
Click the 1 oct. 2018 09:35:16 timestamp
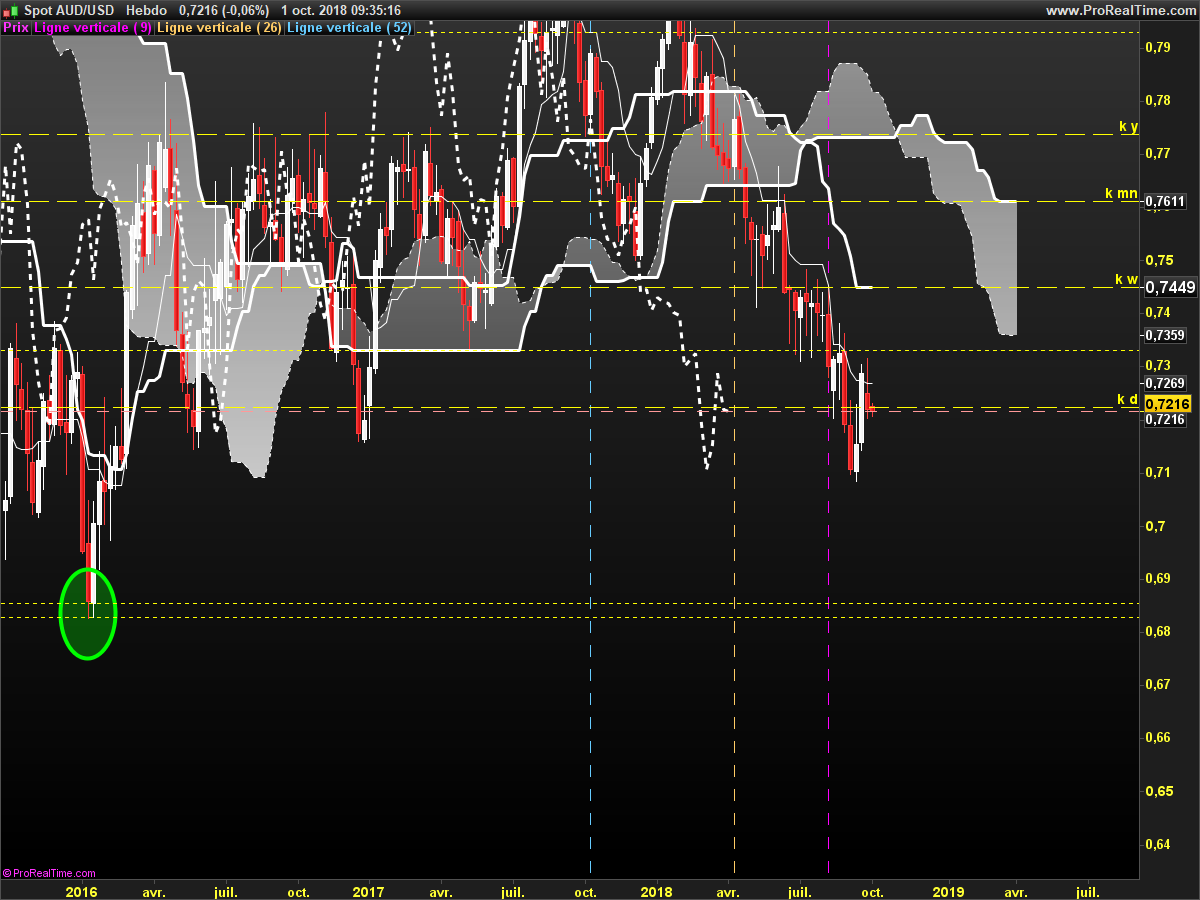click(341, 10)
